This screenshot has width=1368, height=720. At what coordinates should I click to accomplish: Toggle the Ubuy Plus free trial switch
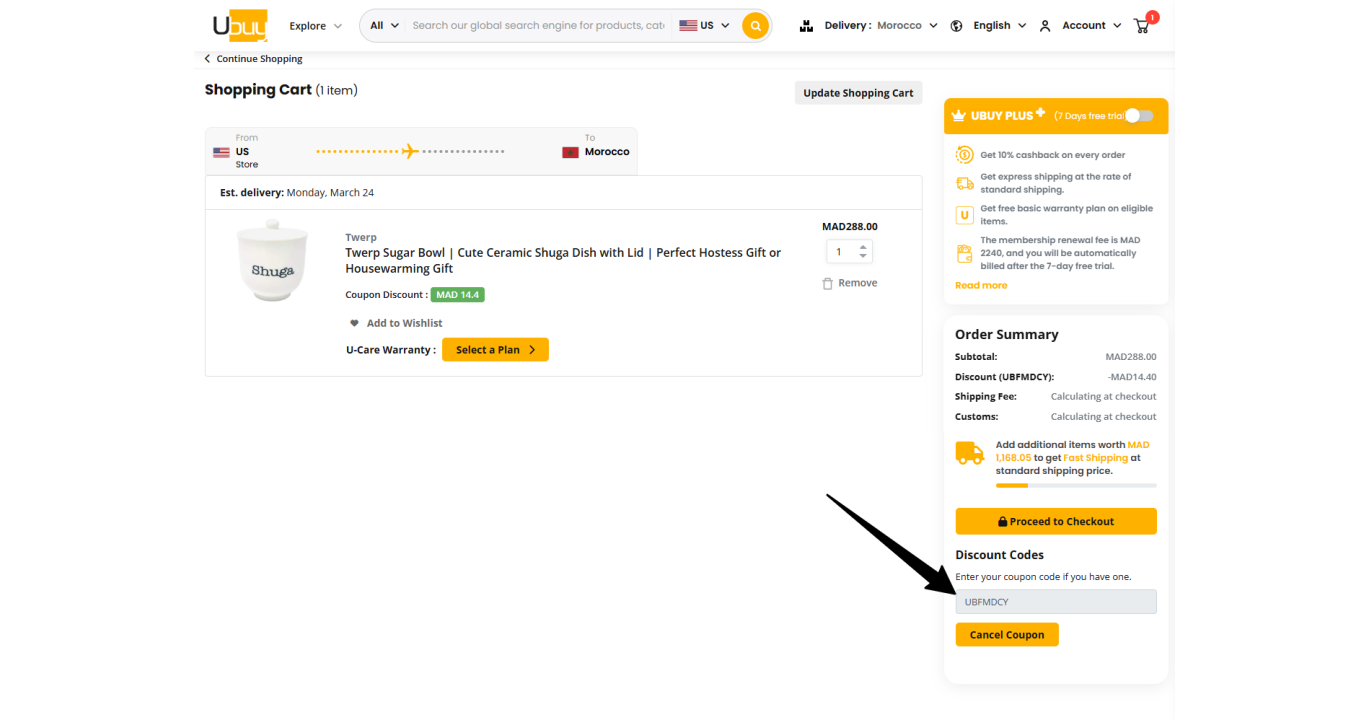1139,116
